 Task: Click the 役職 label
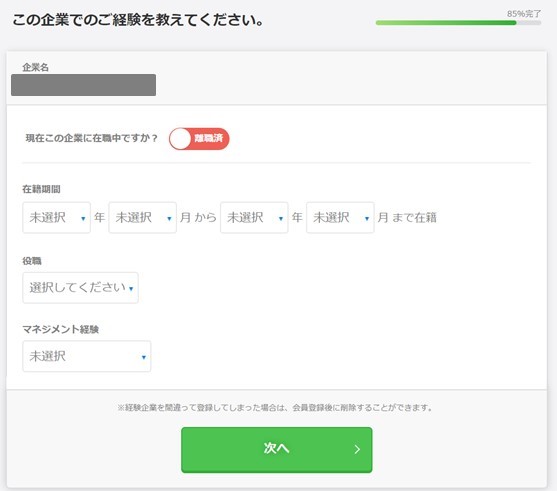pos(32,261)
